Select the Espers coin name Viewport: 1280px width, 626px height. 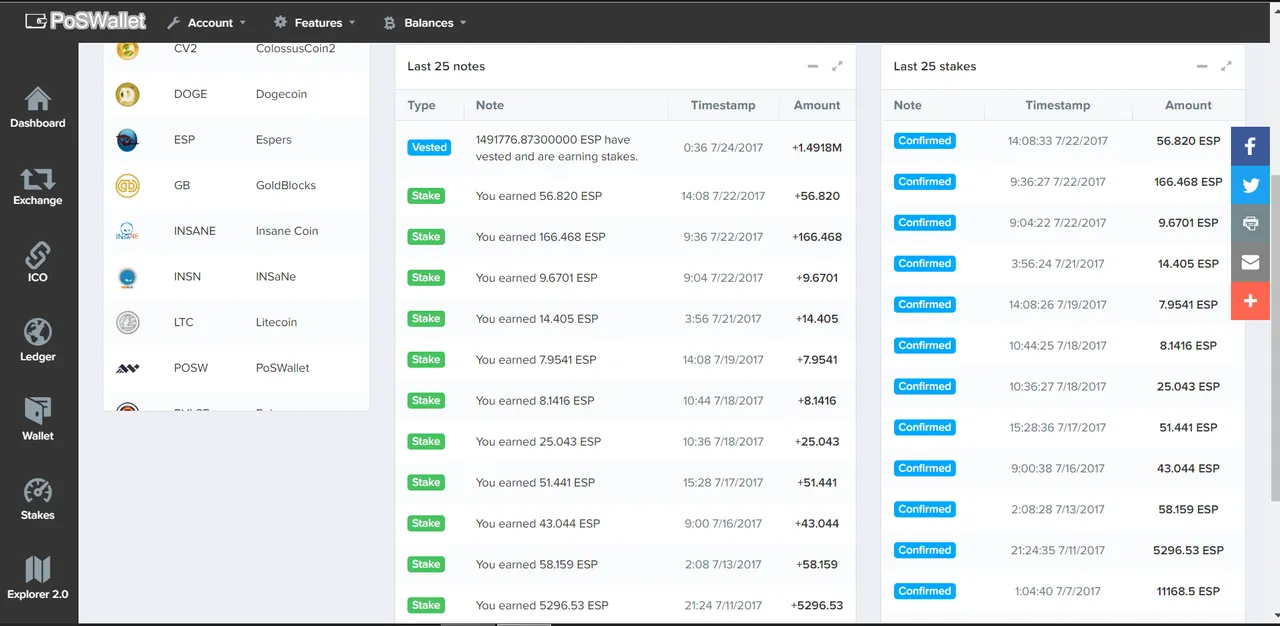pos(274,140)
